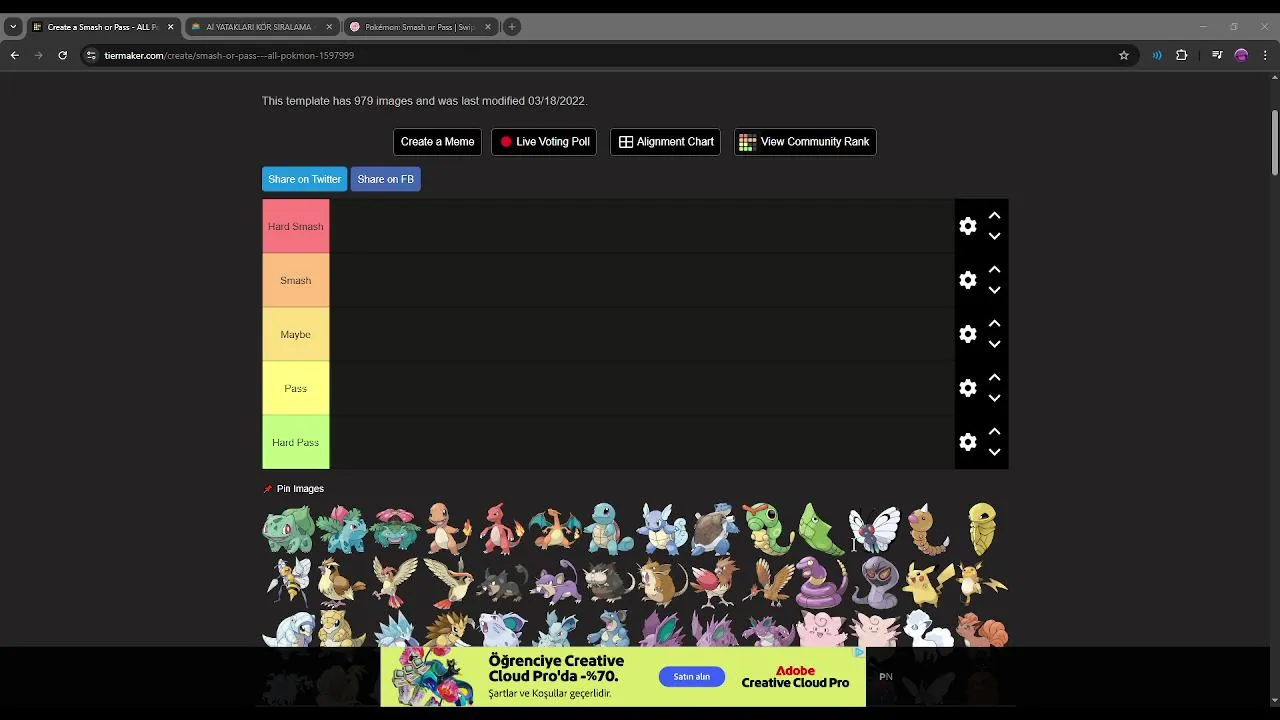Screen dimensions: 1280x720
Task: Click the Satın alan ad button
Action: point(691,677)
